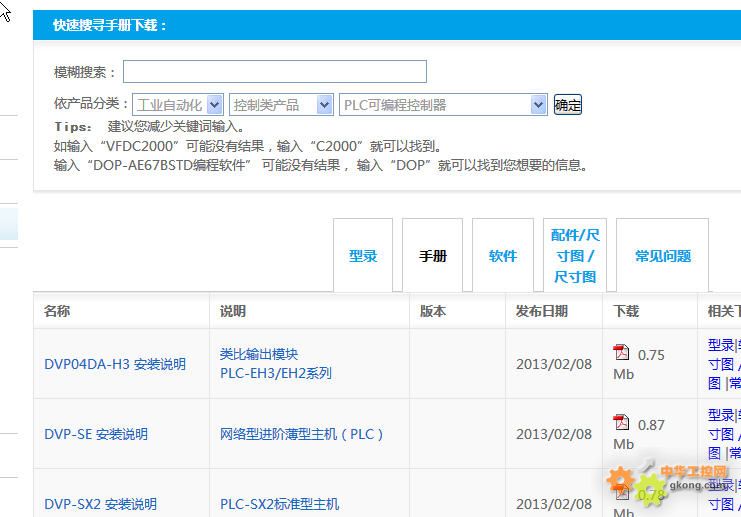Click the 型录 related link in DVP-SE row

(721, 415)
